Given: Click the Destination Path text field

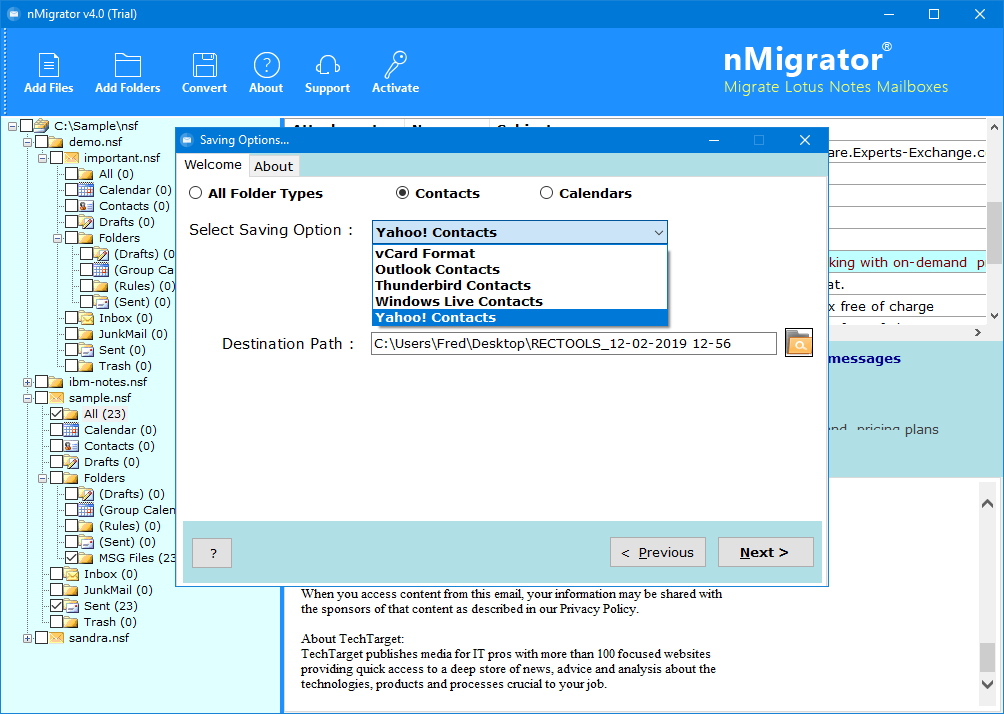Looking at the screenshot, I should [x=574, y=344].
